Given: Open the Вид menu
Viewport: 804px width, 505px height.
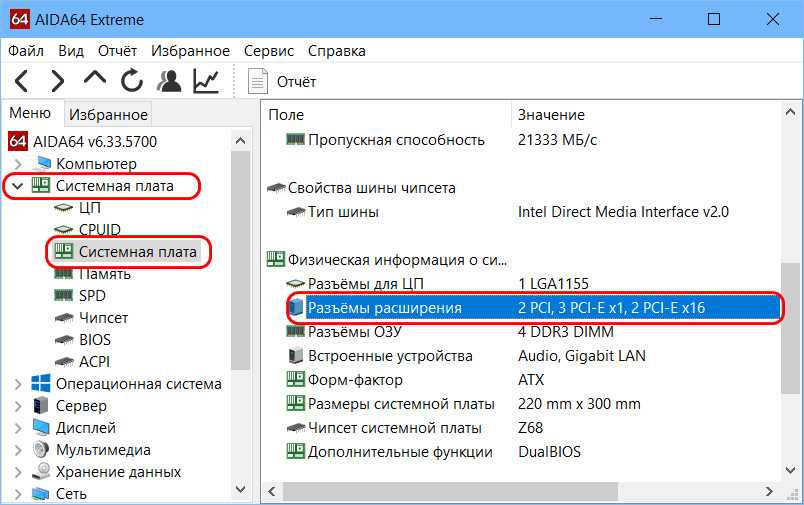Looking at the screenshot, I should pyautogui.click(x=71, y=51).
